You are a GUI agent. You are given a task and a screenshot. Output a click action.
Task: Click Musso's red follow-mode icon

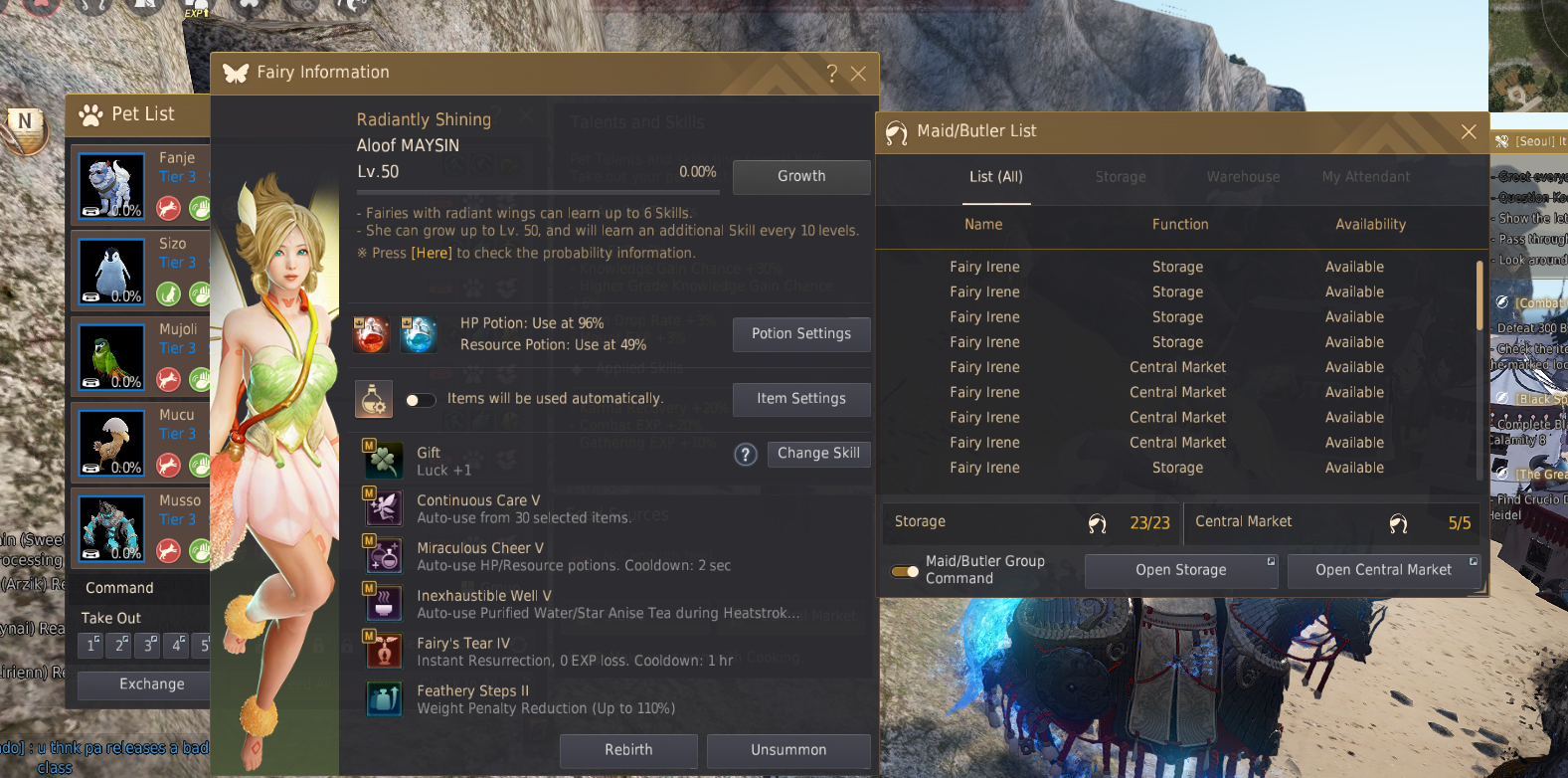coord(169,551)
